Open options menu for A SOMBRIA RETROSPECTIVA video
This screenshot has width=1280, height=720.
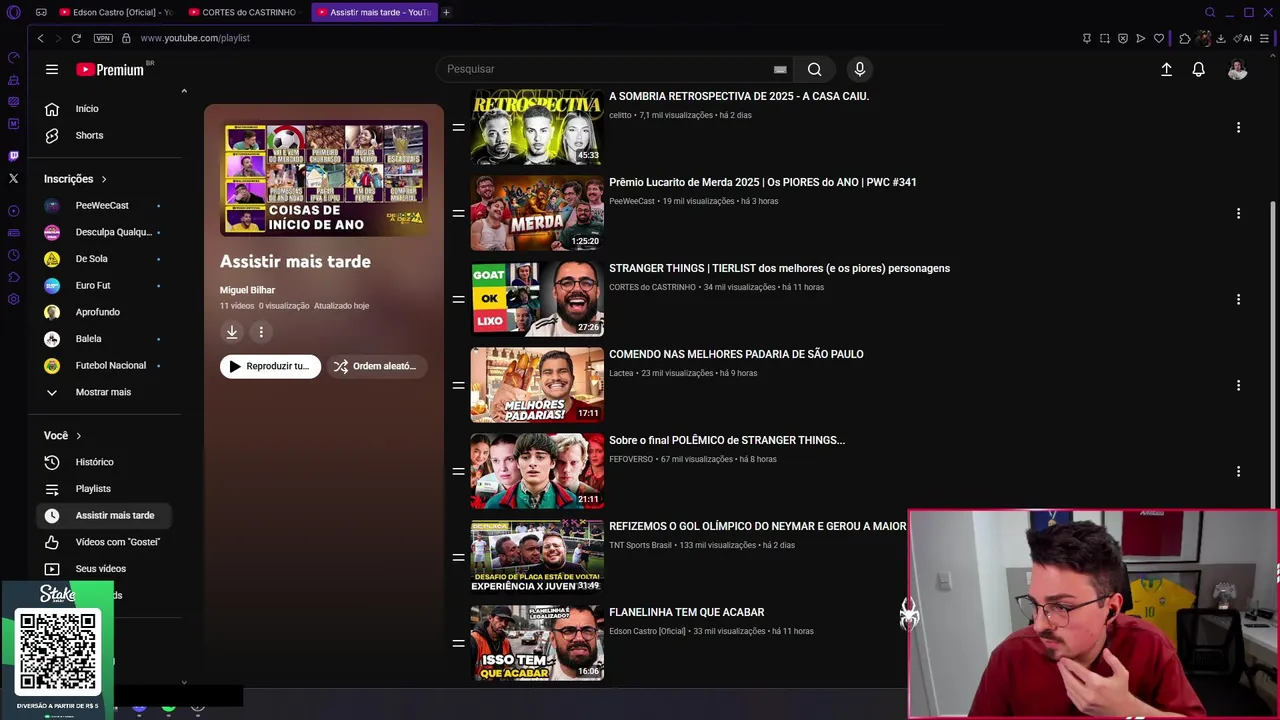pos(1238,127)
